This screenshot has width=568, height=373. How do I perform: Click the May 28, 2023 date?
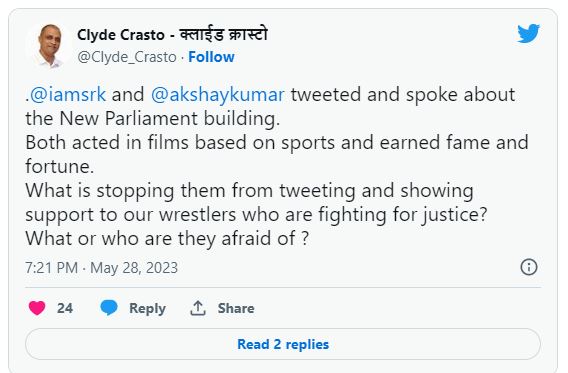(x=134, y=268)
